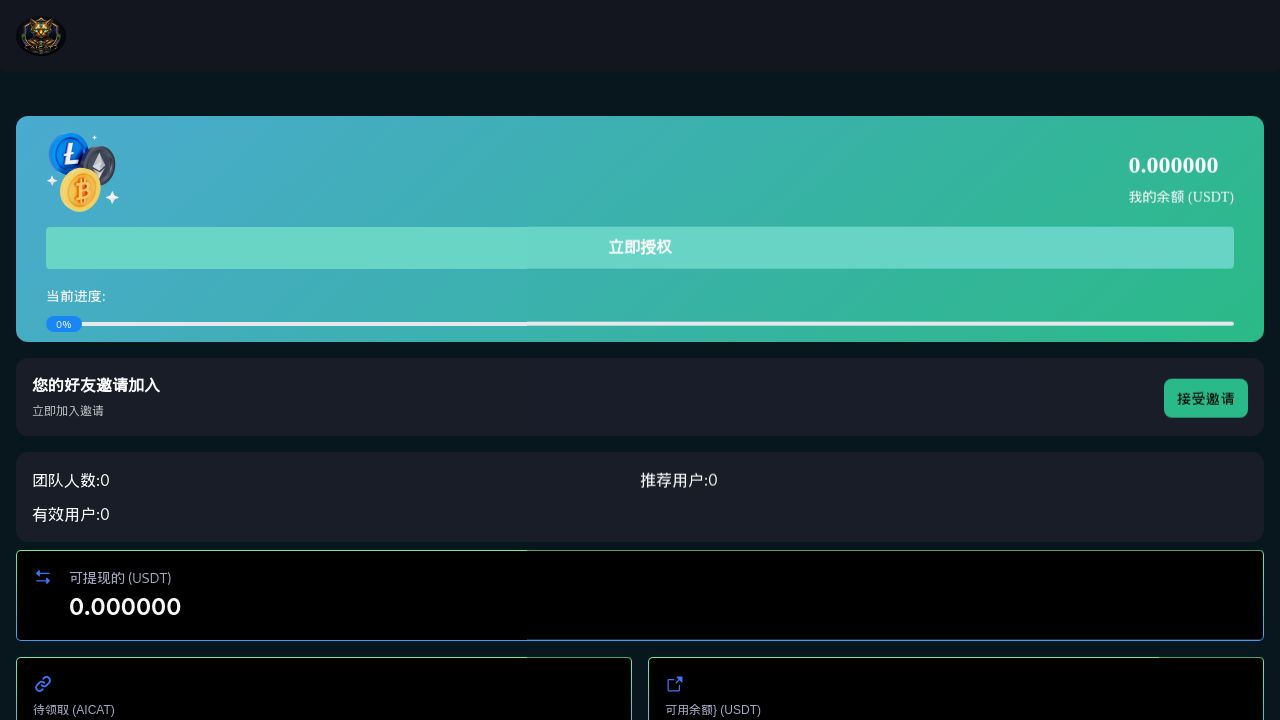Click the 当前进度 progress bar track
Image resolution: width=1280 pixels, height=720 pixels.
[x=640, y=324]
